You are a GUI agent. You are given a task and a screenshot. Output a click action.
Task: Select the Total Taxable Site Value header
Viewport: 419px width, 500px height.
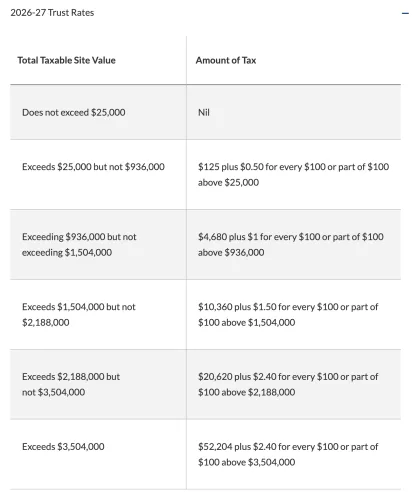click(66, 60)
